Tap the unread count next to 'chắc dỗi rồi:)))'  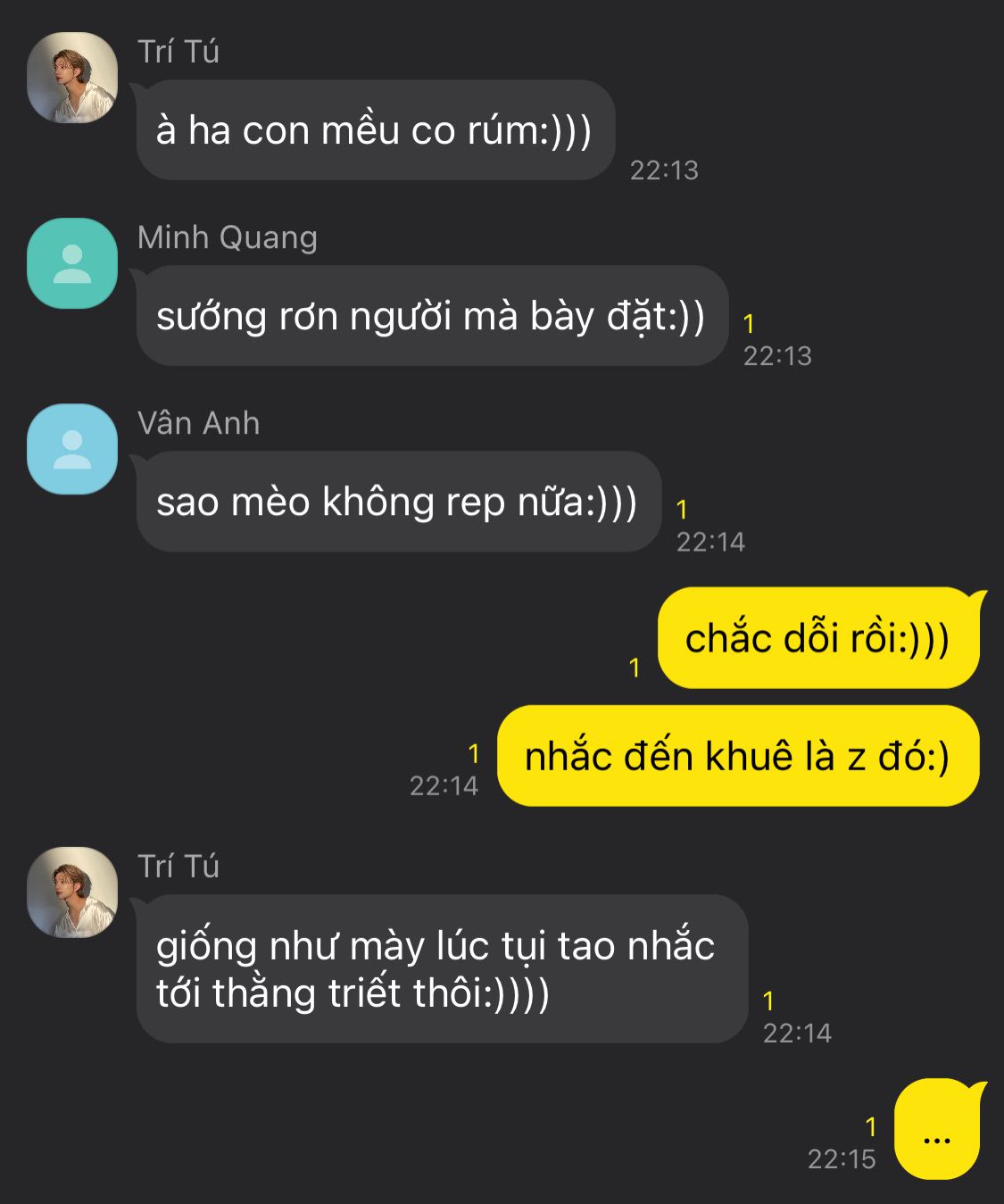click(x=635, y=668)
